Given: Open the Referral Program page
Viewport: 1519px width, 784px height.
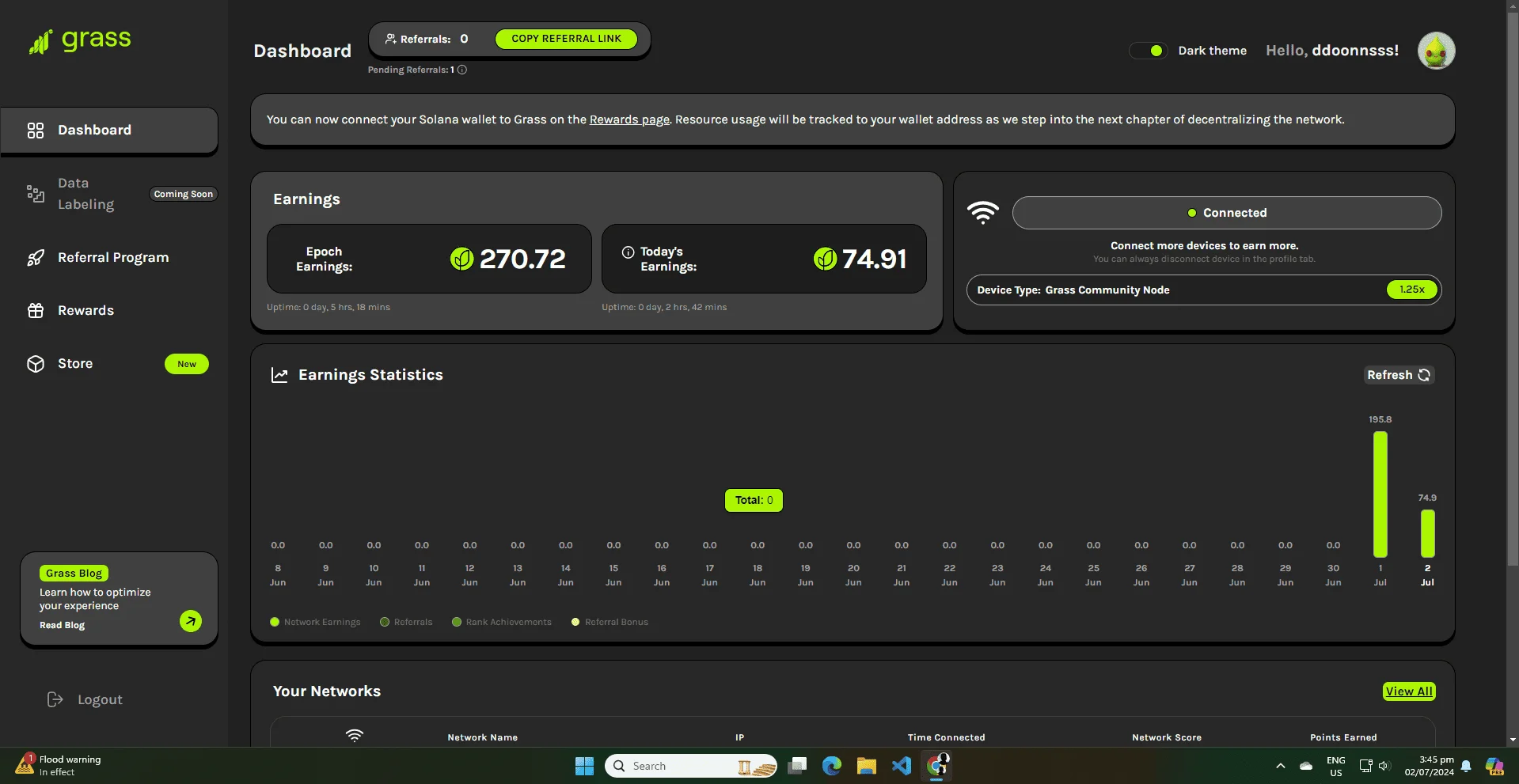Looking at the screenshot, I should 113,257.
